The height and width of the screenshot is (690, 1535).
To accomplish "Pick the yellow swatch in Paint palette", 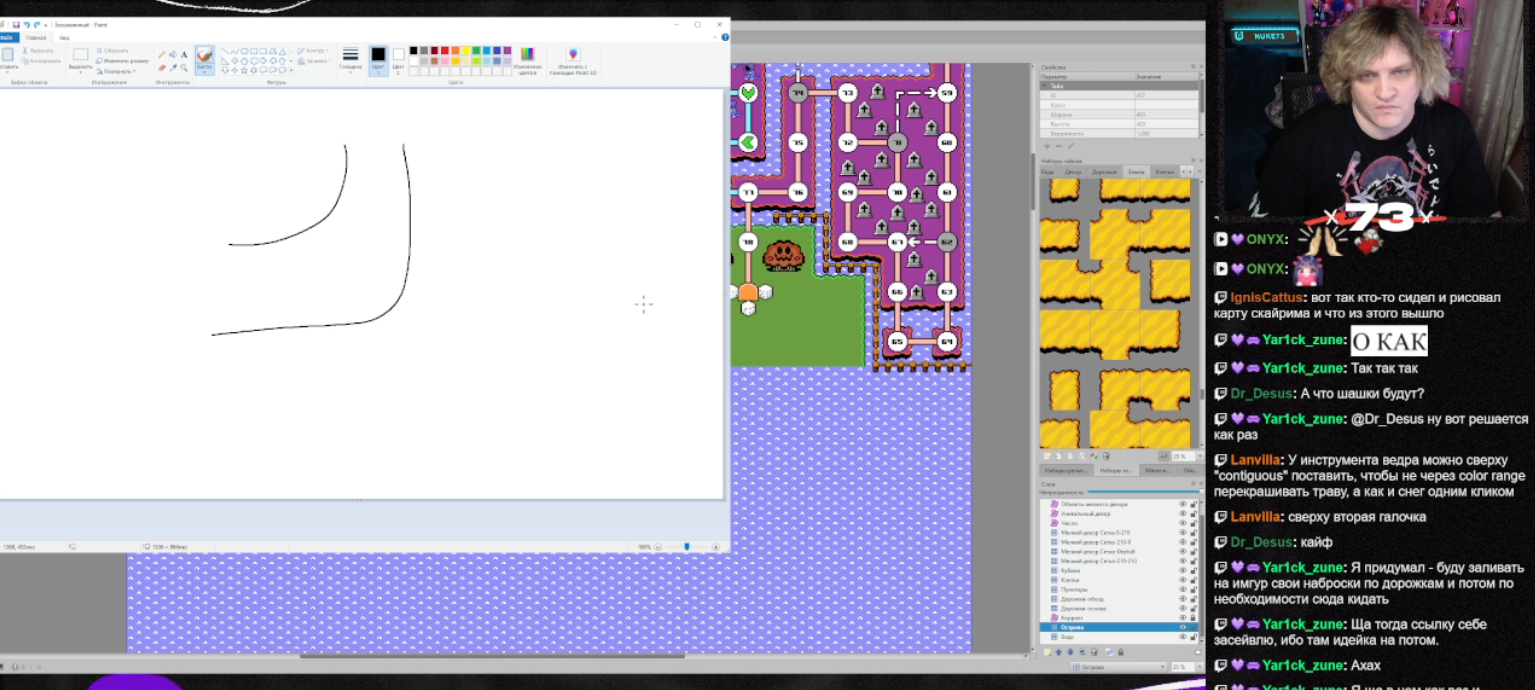I will click(x=466, y=50).
